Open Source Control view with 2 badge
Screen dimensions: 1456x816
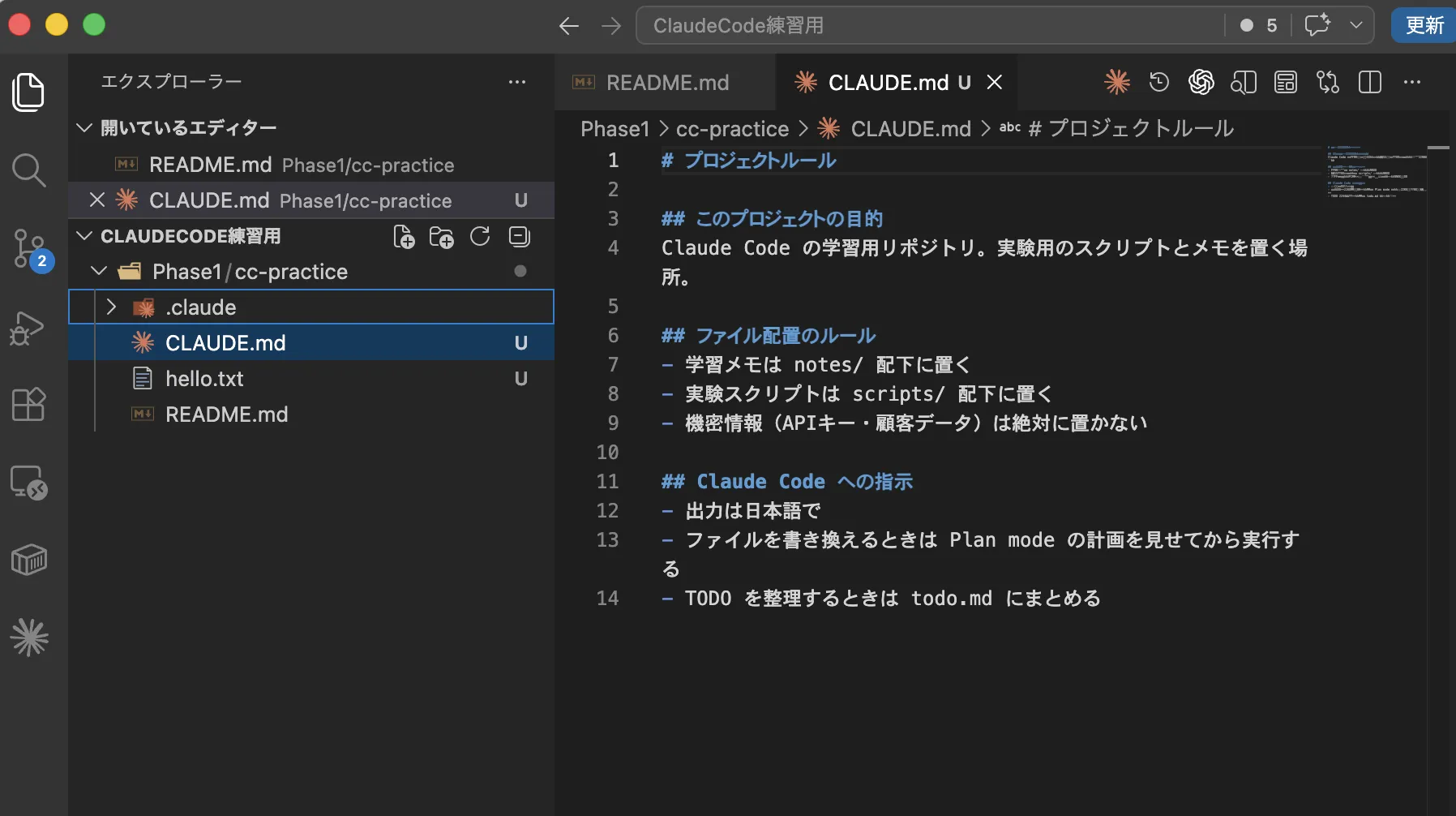tap(31, 249)
